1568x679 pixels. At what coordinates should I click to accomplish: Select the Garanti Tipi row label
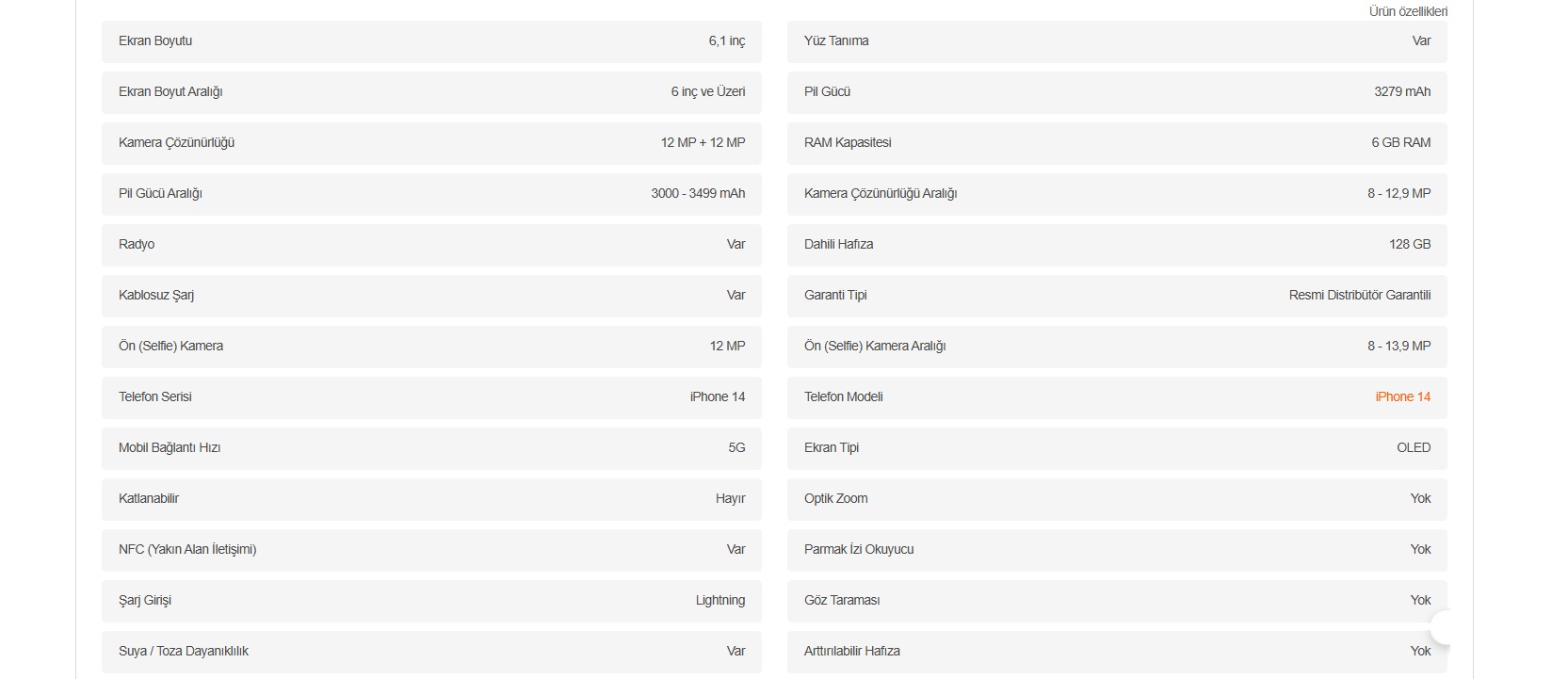point(835,295)
